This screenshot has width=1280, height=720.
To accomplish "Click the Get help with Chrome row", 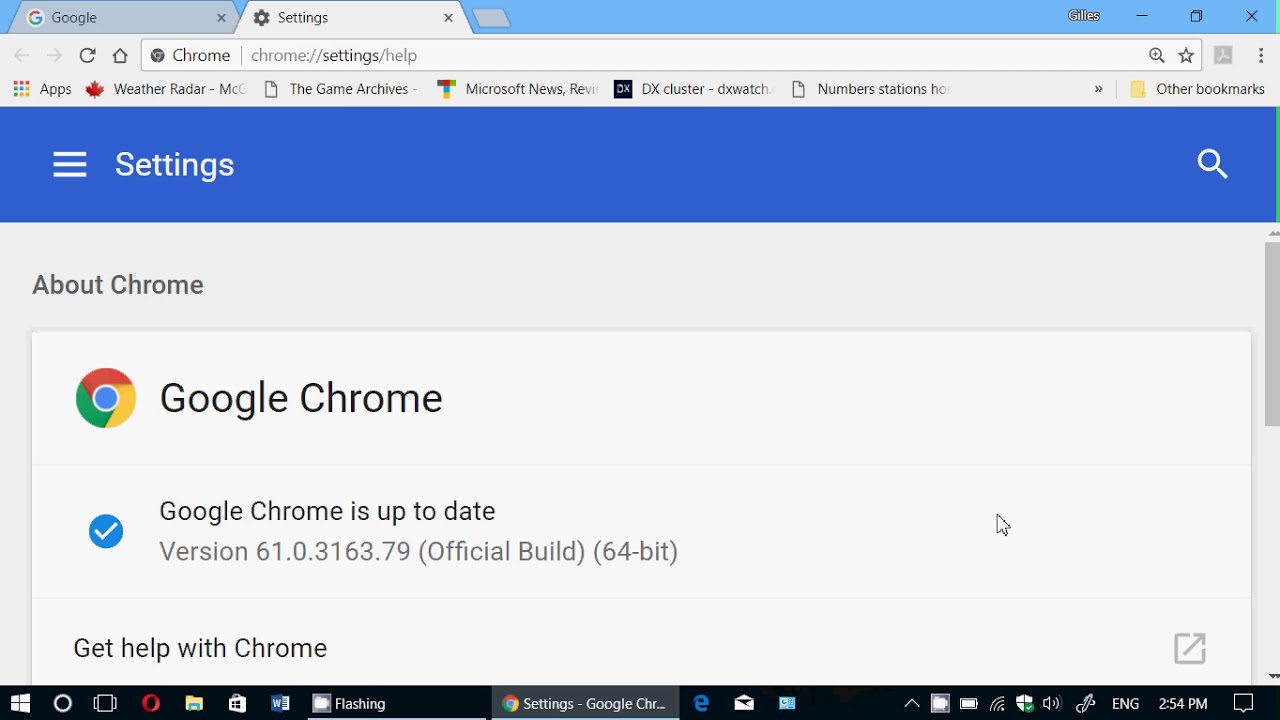I will [641, 648].
